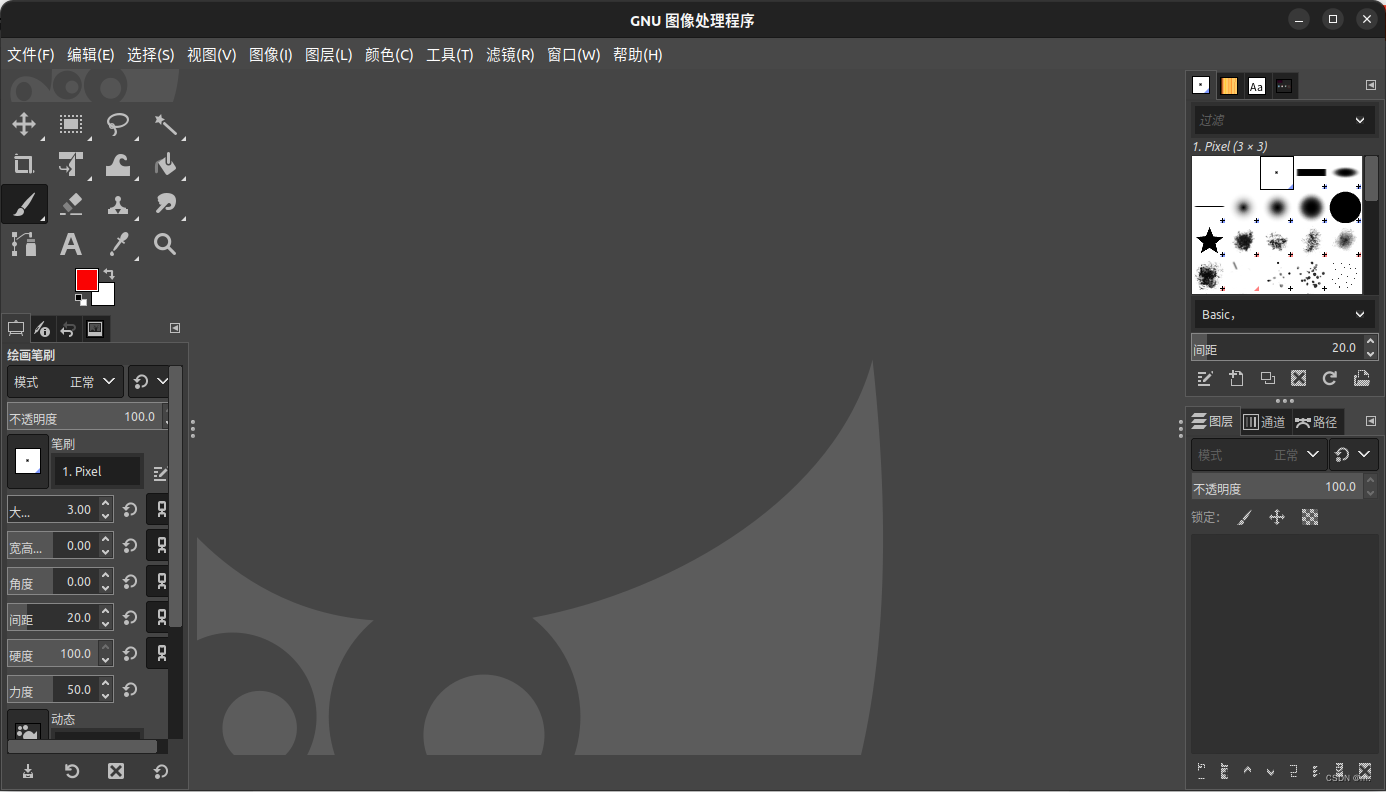
Task: Open the Basic brush folder dropdown
Action: pos(1283,313)
